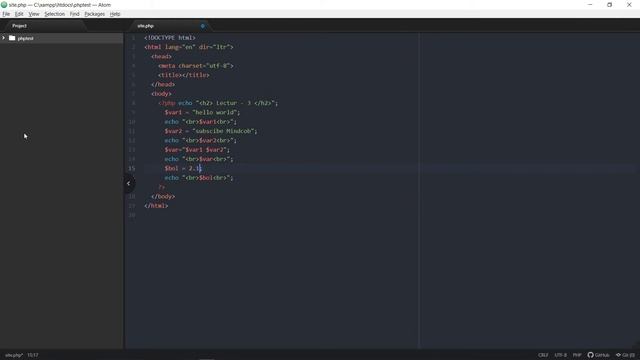Switch to the site.php editor tab

(x=145, y=26)
